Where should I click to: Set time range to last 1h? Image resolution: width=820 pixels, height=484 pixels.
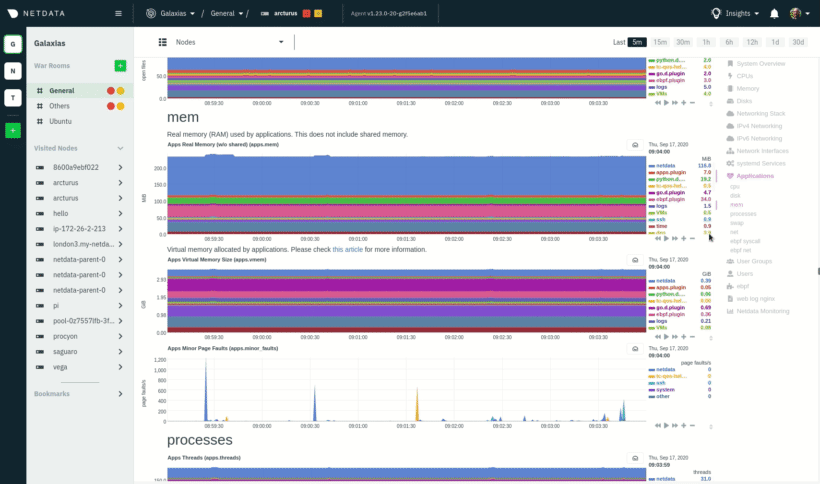click(x=706, y=42)
